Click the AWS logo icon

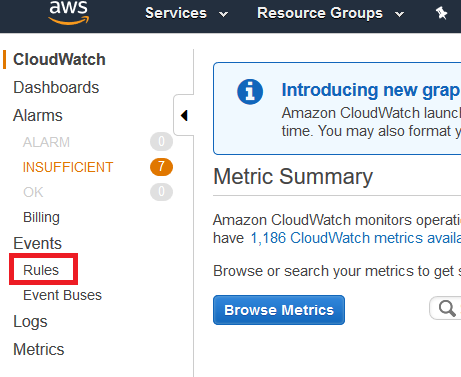pyautogui.click(x=69, y=12)
